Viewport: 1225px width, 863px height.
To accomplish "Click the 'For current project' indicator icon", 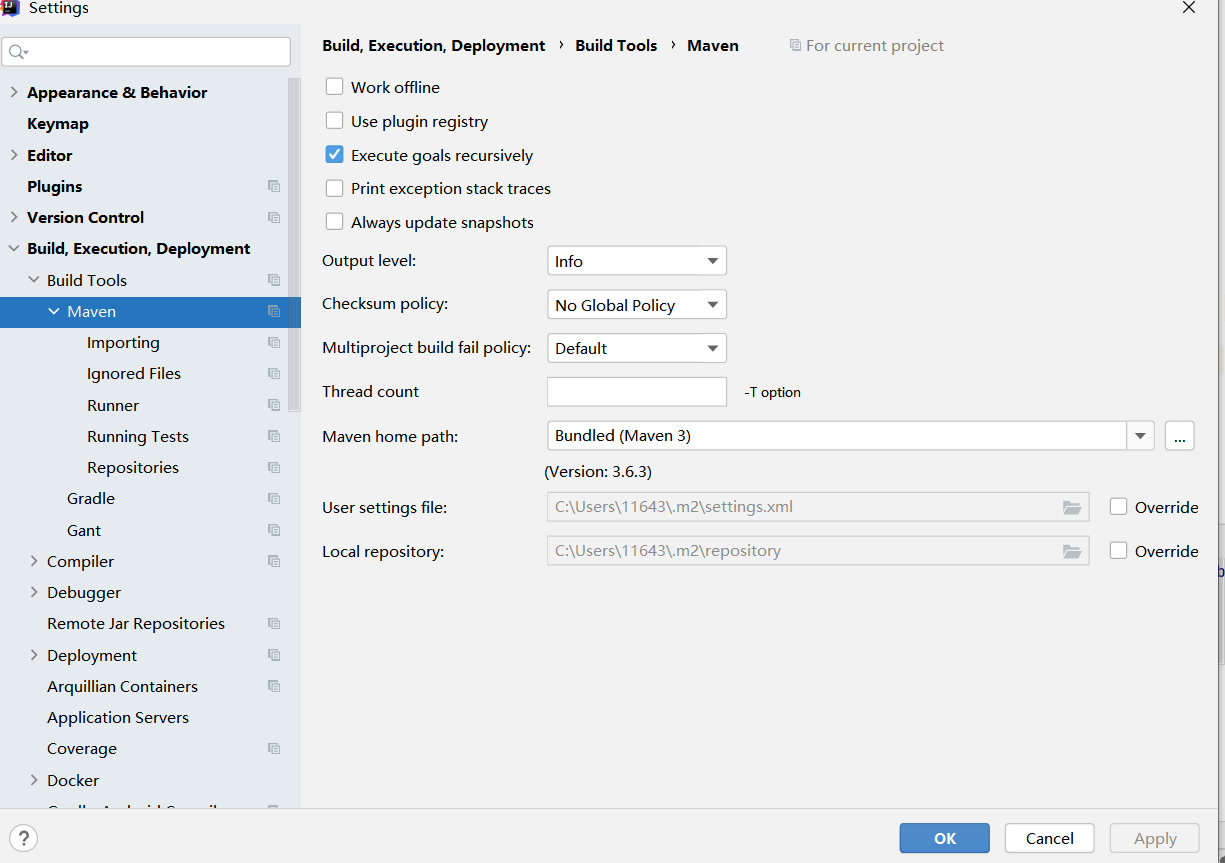I will pyautogui.click(x=795, y=45).
